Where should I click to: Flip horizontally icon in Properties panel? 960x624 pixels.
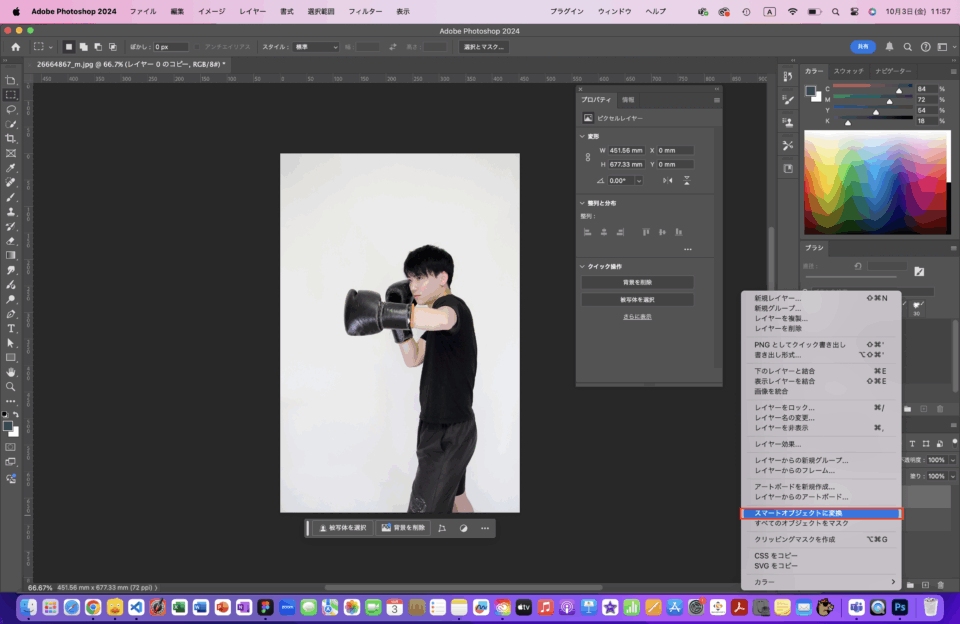tap(668, 180)
